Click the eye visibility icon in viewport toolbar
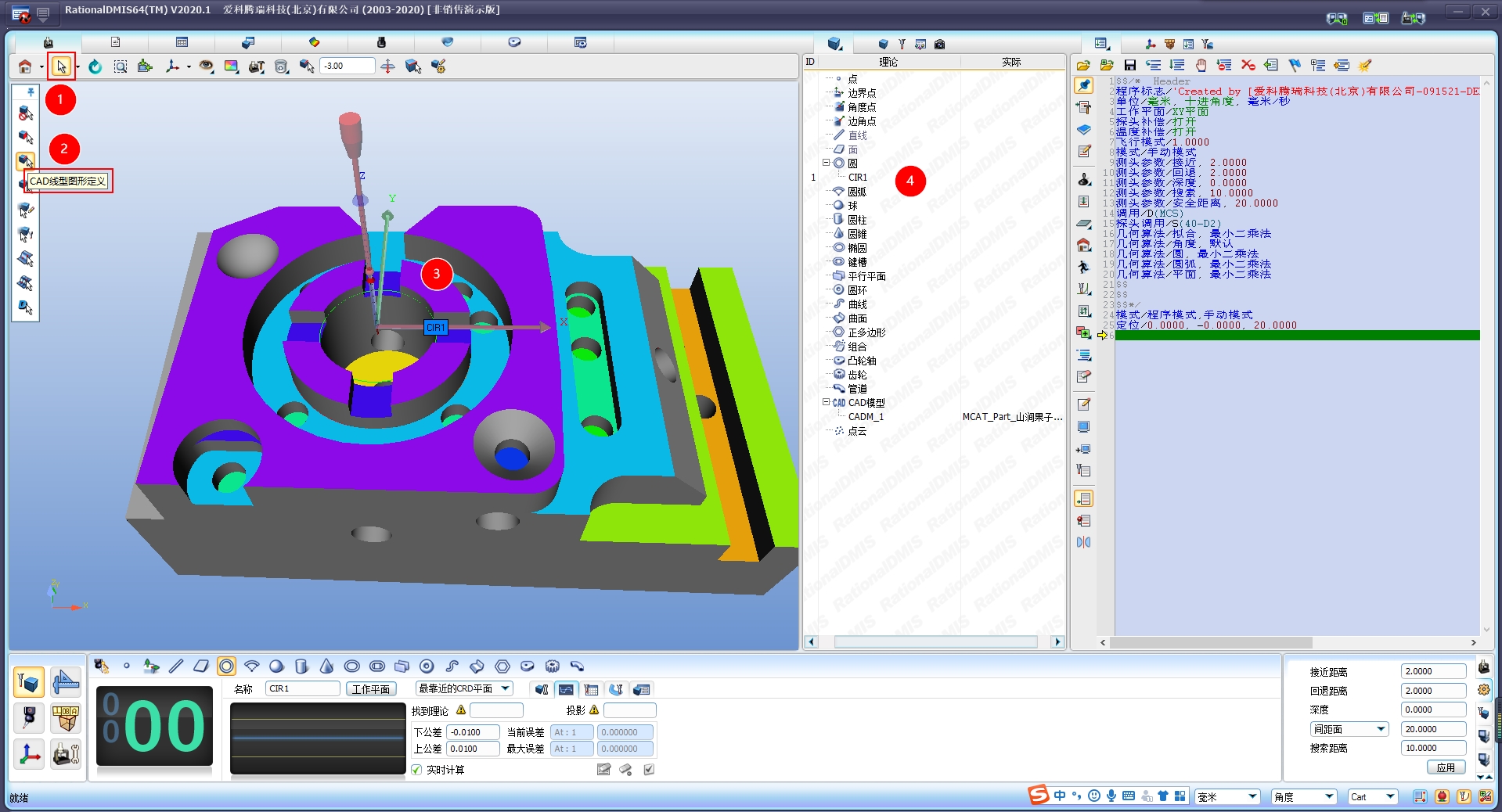The height and width of the screenshot is (812, 1502). (x=206, y=66)
